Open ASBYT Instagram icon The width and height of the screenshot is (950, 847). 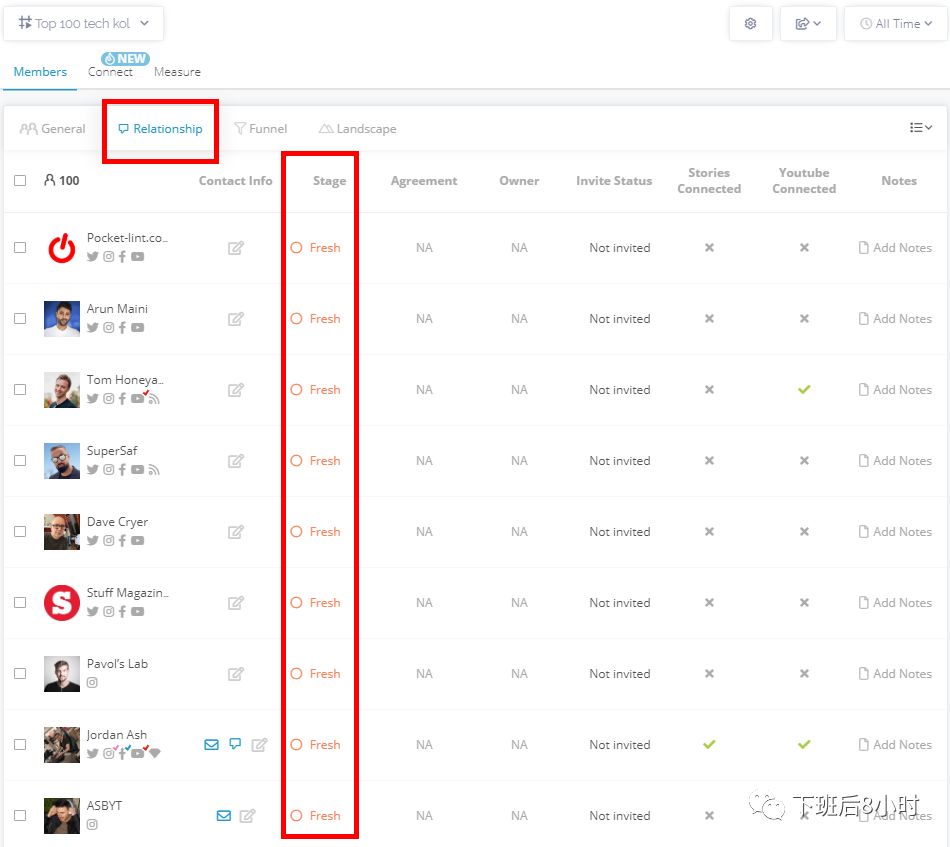(x=92, y=825)
